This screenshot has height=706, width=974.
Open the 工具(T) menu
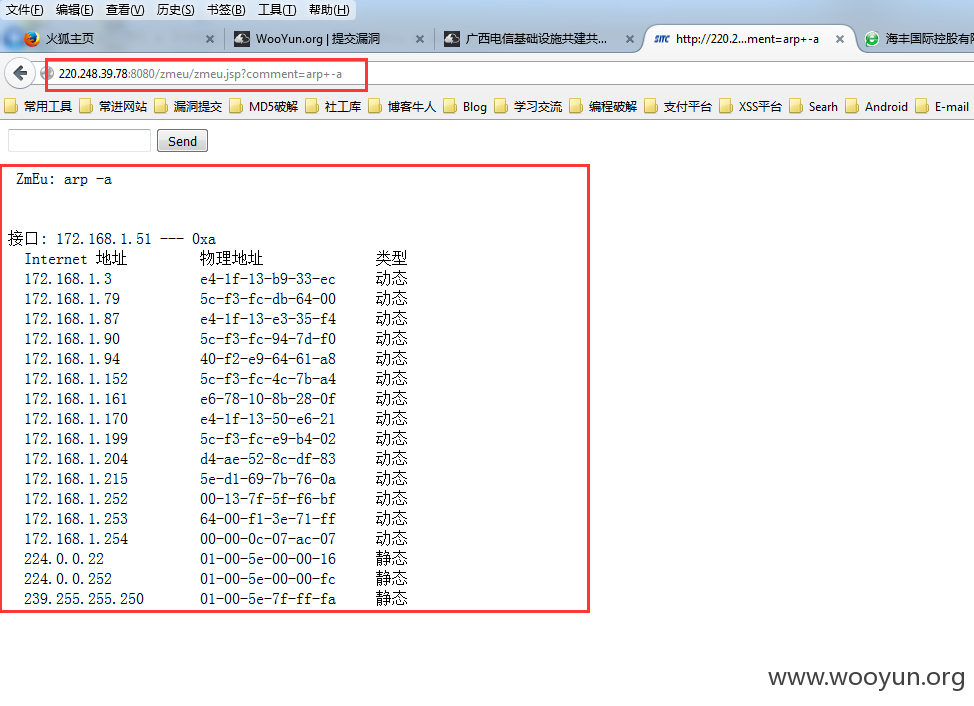[x=277, y=9]
